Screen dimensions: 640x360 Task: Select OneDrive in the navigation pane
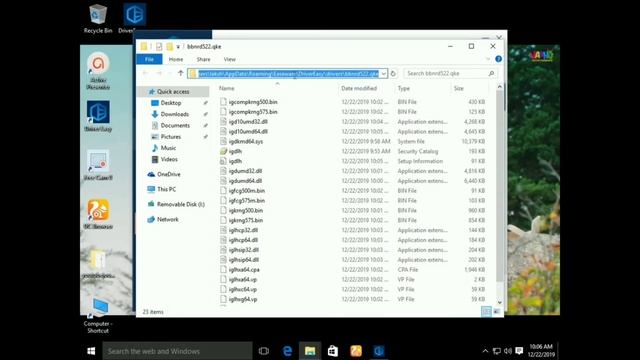coord(169,174)
